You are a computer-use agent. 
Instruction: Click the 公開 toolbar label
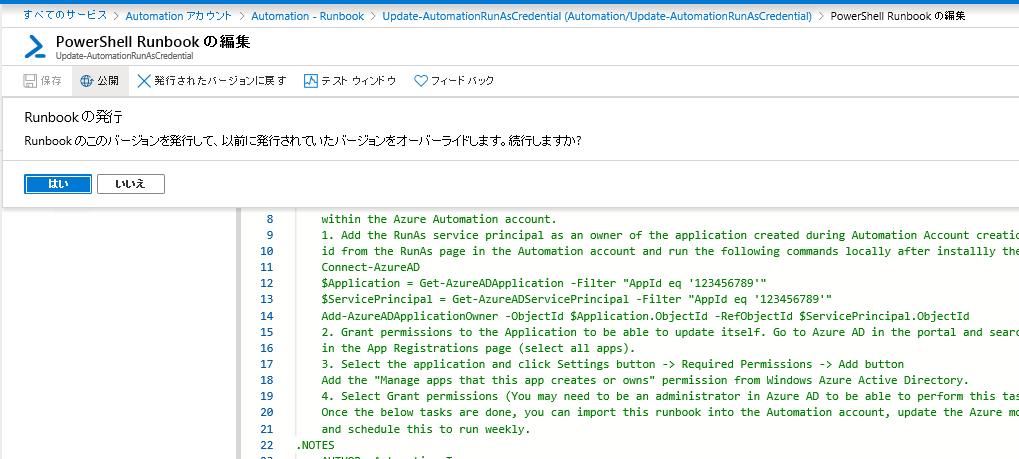click(108, 81)
